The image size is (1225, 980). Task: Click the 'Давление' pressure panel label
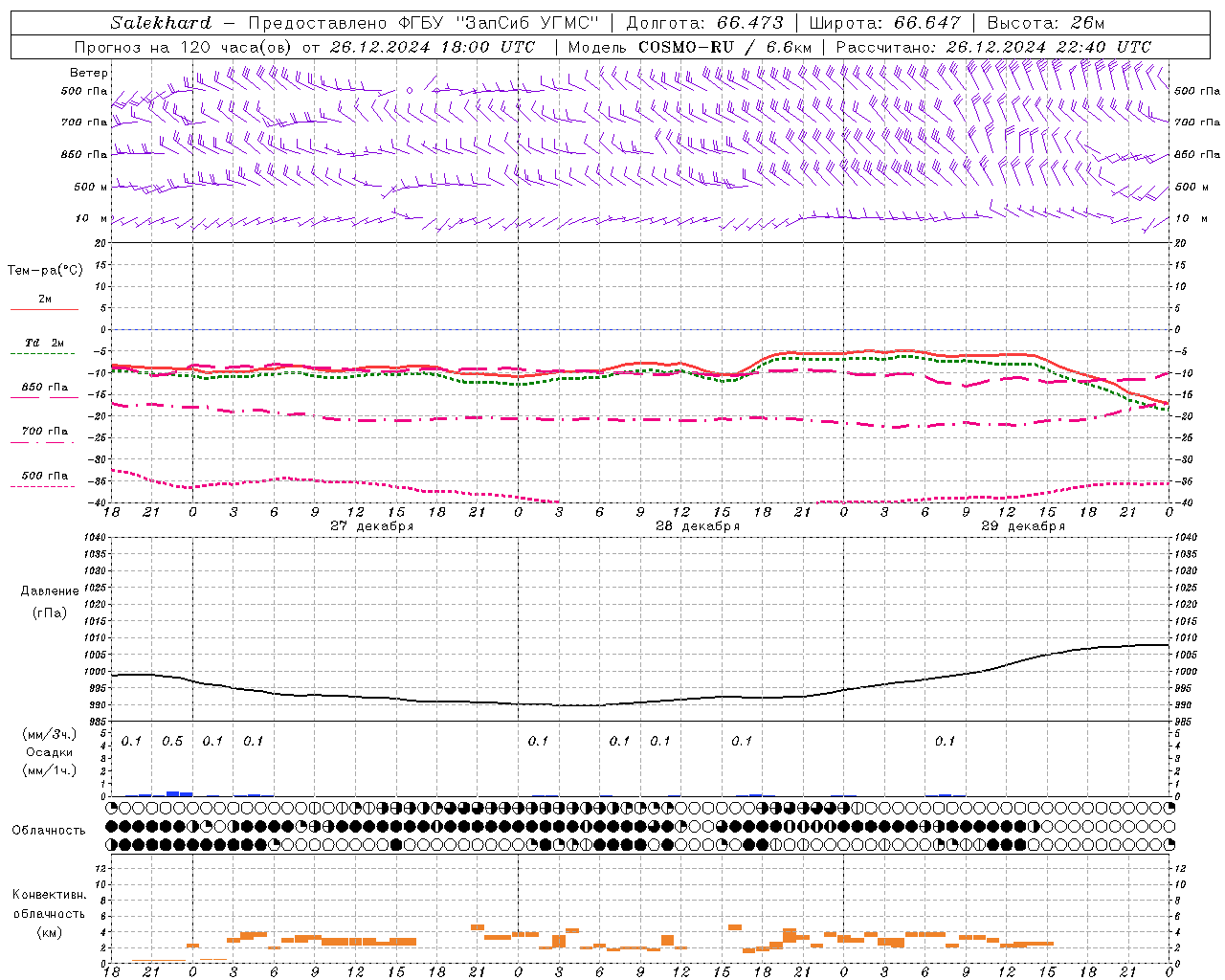pos(50,591)
